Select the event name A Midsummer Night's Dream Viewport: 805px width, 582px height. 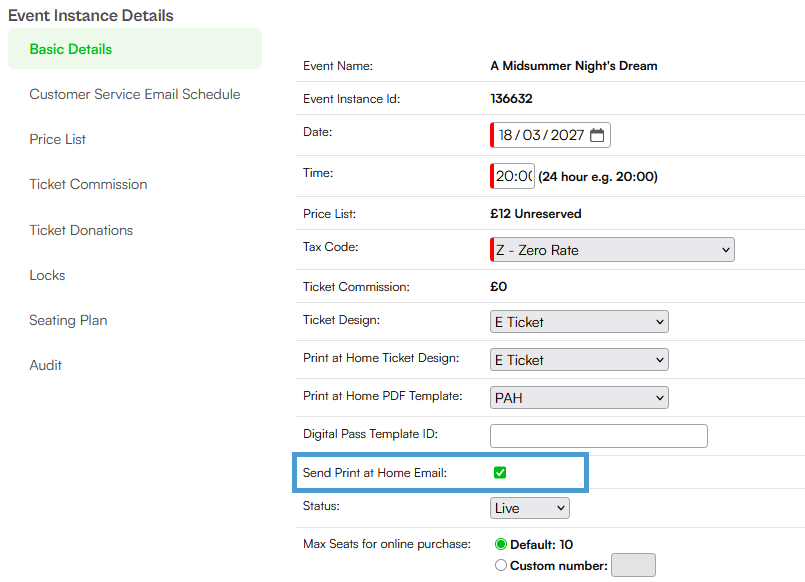573,66
